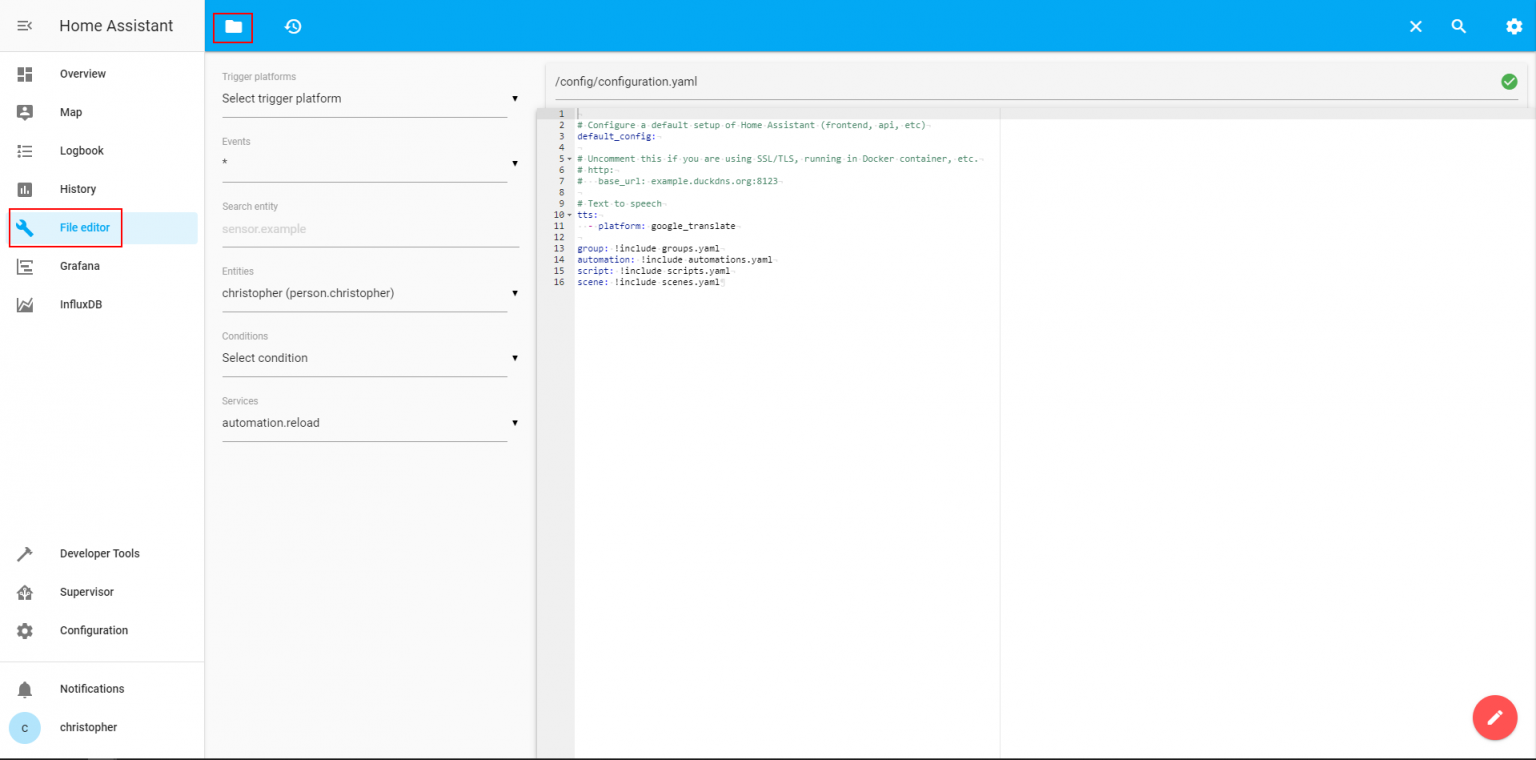Switch to Developer Tools
1536x760 pixels.
[x=100, y=553]
